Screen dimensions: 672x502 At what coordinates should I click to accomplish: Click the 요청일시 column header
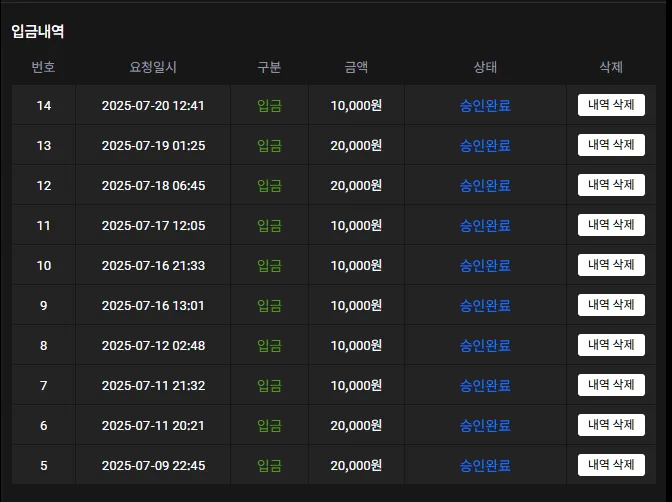tap(153, 67)
